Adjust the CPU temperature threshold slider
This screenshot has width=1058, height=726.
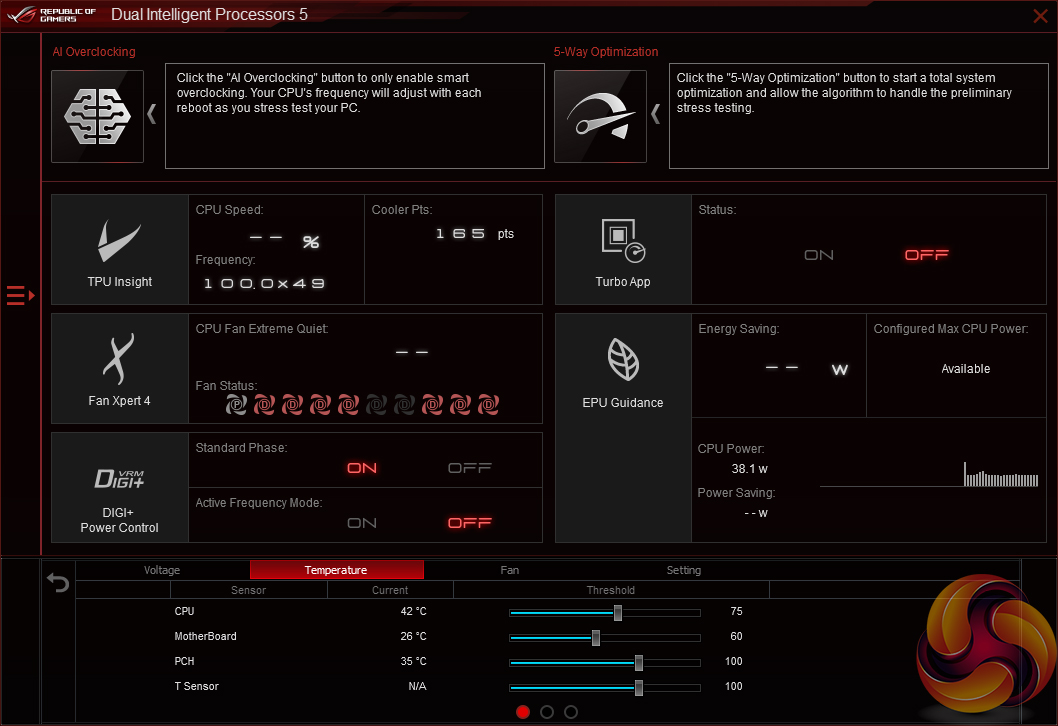(618, 612)
